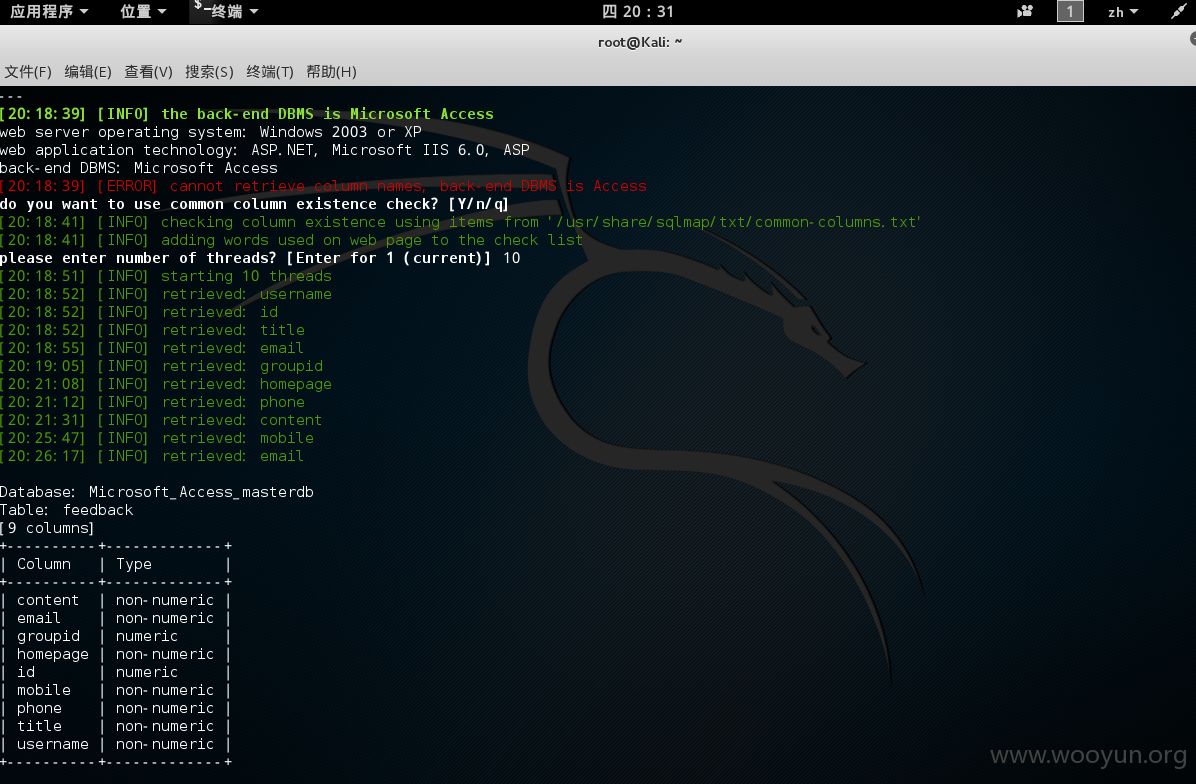
Task: Click the 'adding words used on web page' line
Action: coord(291,240)
